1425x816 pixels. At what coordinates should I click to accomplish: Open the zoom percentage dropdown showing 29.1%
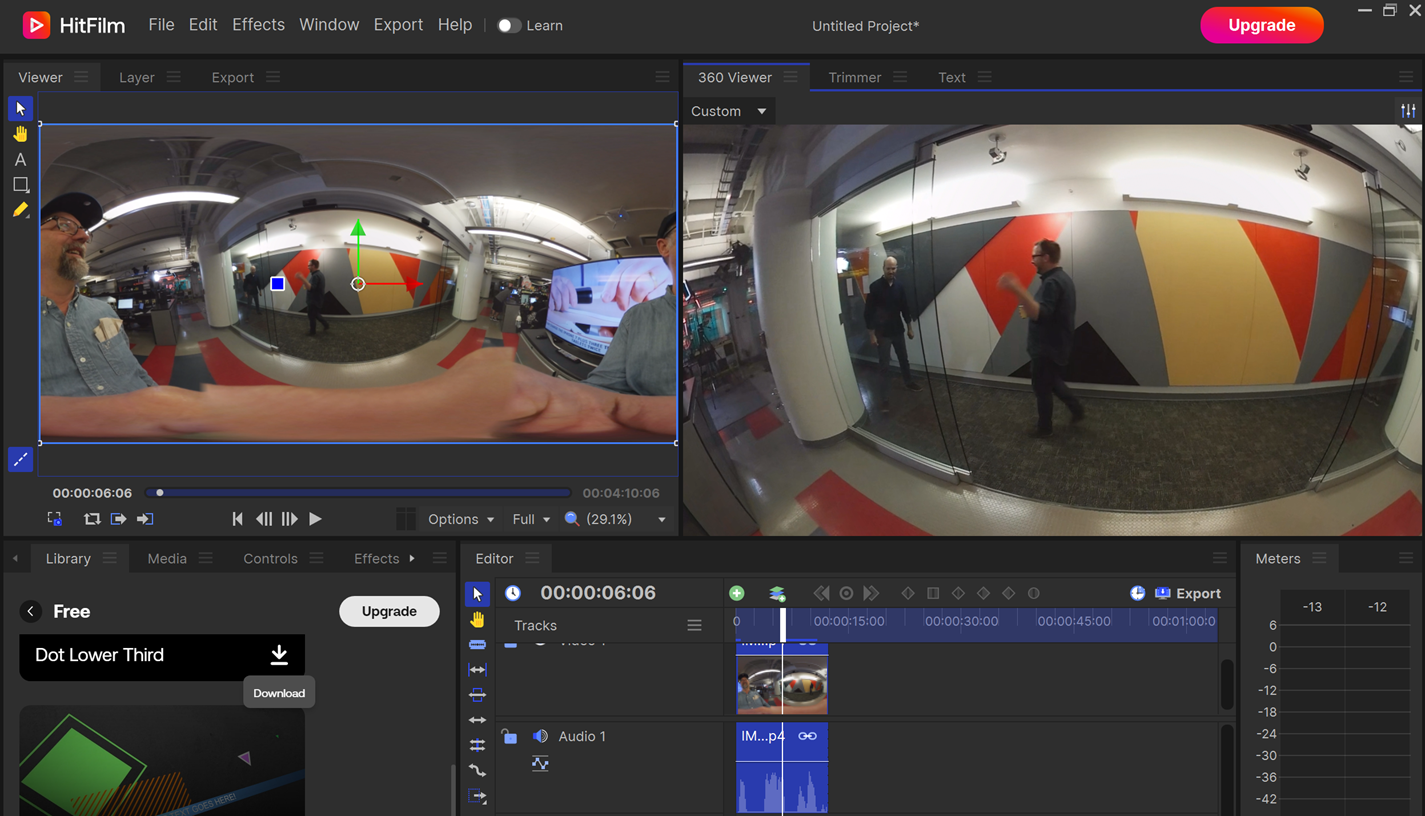614,519
